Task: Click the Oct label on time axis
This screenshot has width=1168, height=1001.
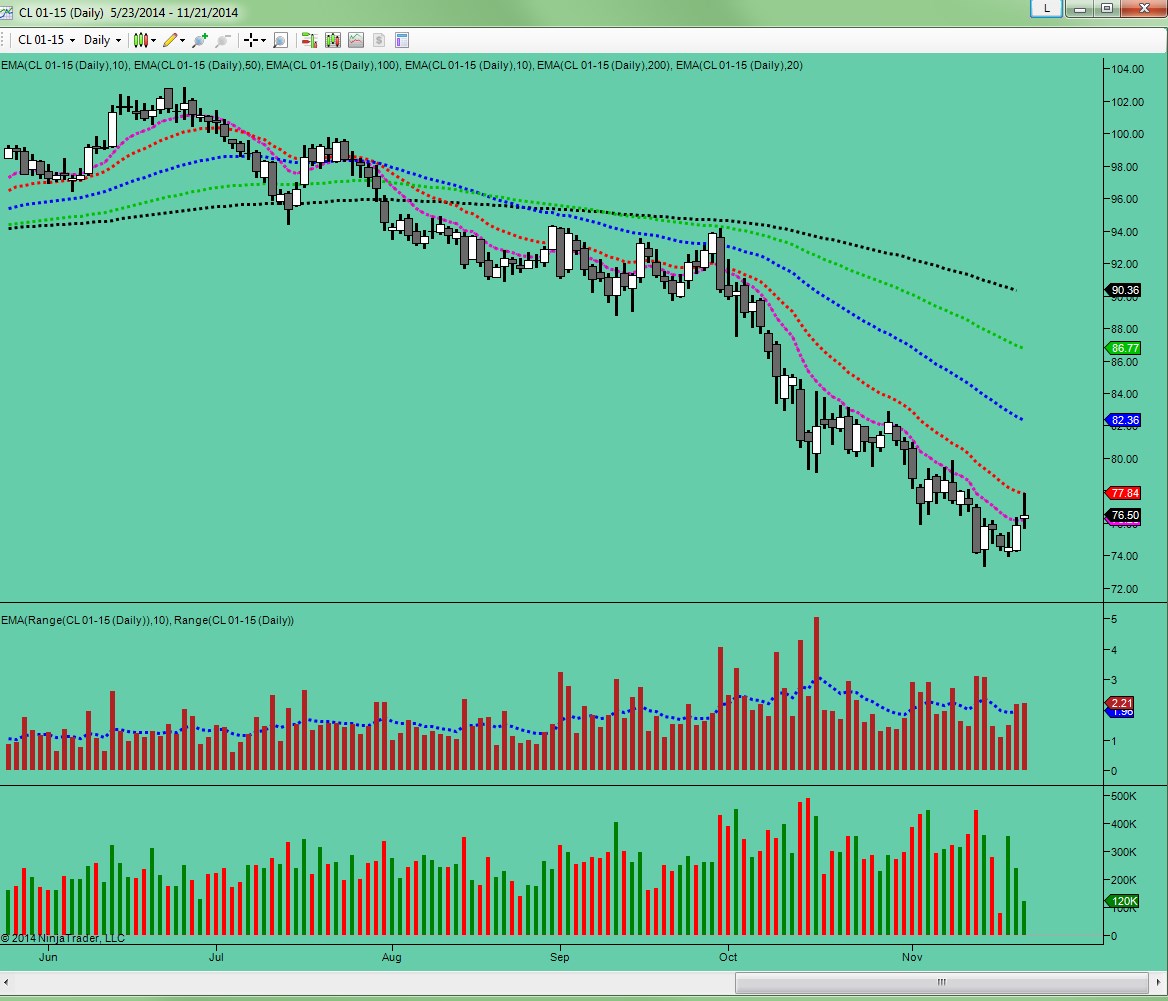Action: [728, 957]
